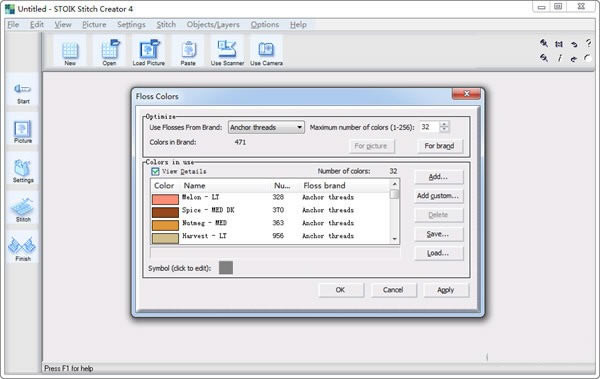Click the For brand button
Viewport: 600px width, 379px height.
[439, 146]
